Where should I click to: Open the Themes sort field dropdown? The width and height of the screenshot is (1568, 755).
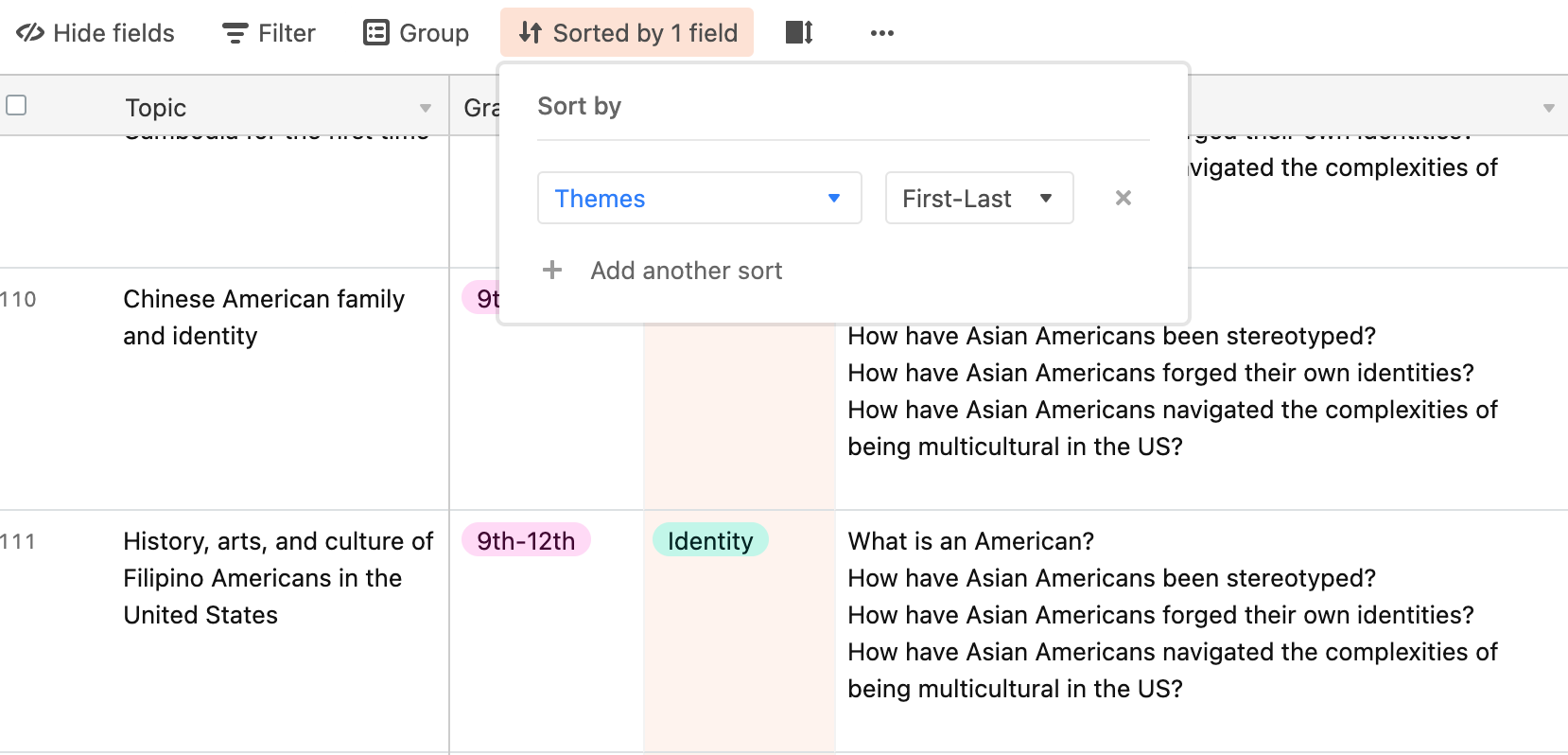pos(700,198)
